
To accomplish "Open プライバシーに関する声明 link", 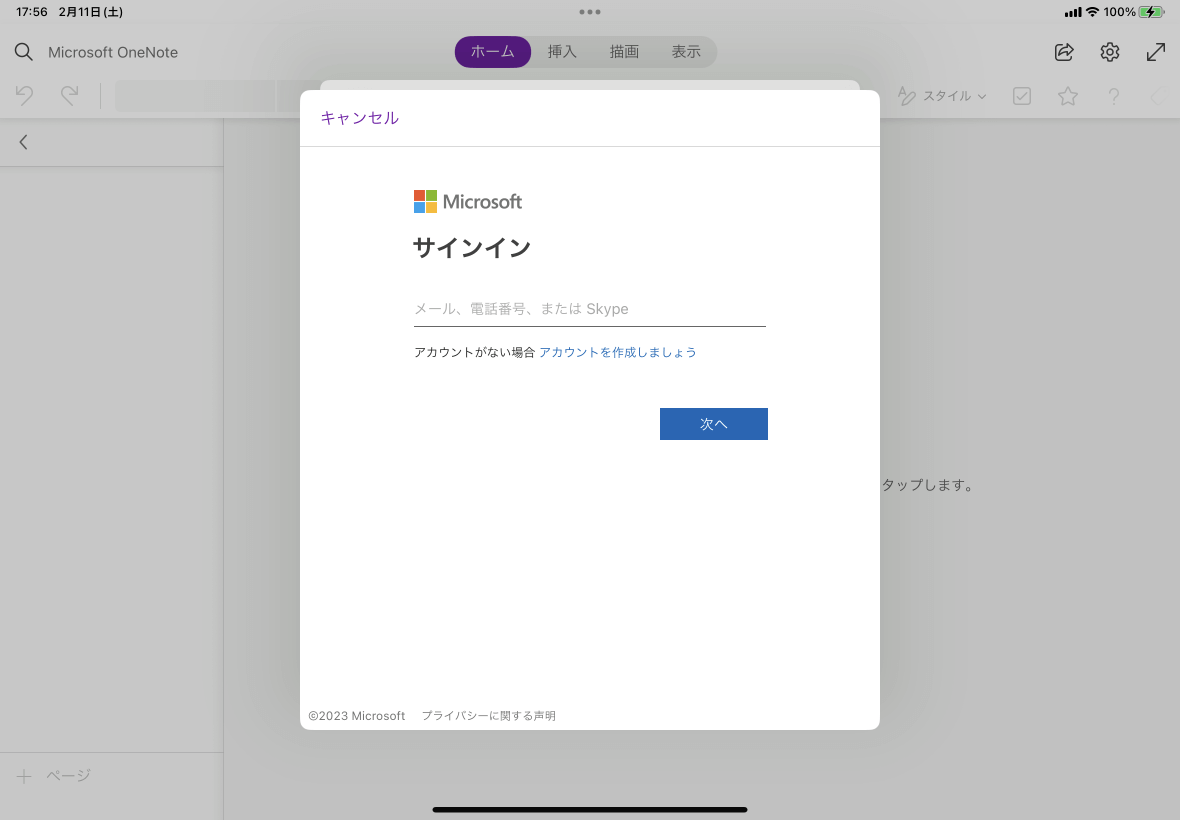I will pos(488,716).
